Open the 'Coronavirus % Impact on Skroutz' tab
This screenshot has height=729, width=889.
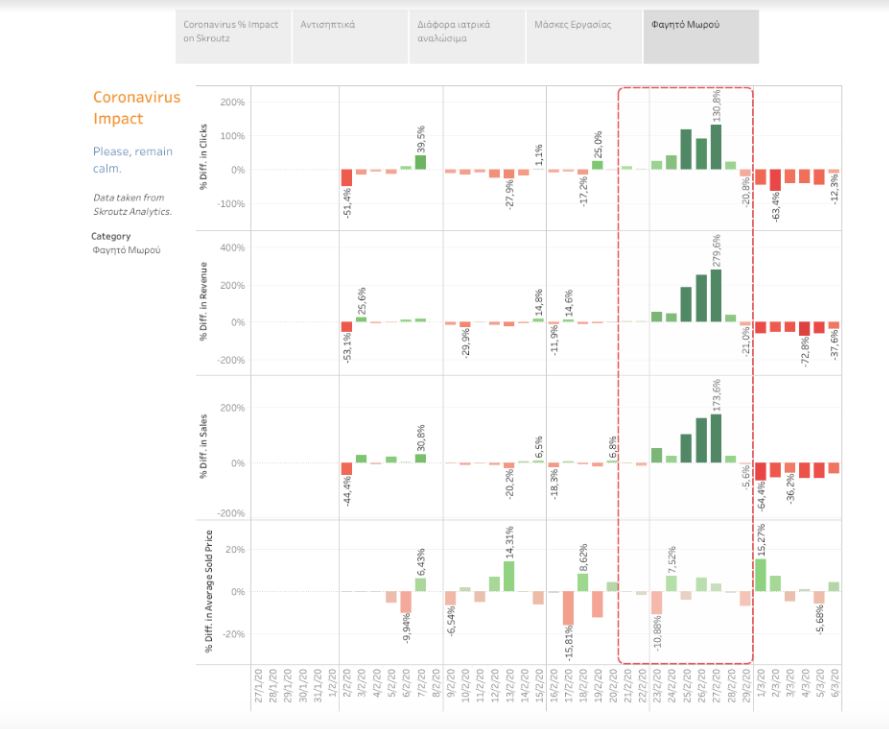coord(232,38)
